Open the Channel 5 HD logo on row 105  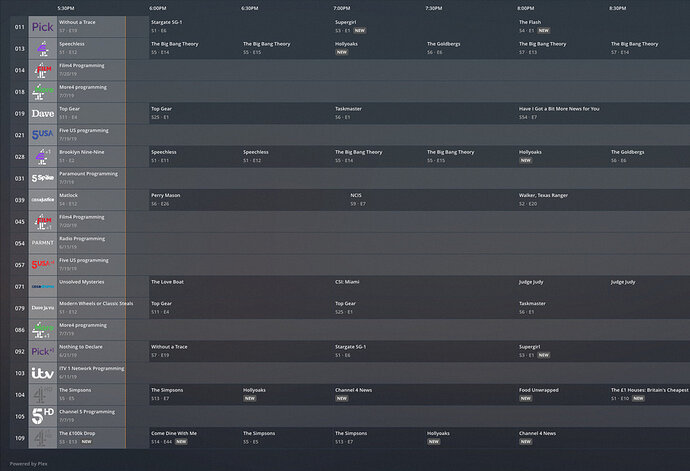[43, 416]
